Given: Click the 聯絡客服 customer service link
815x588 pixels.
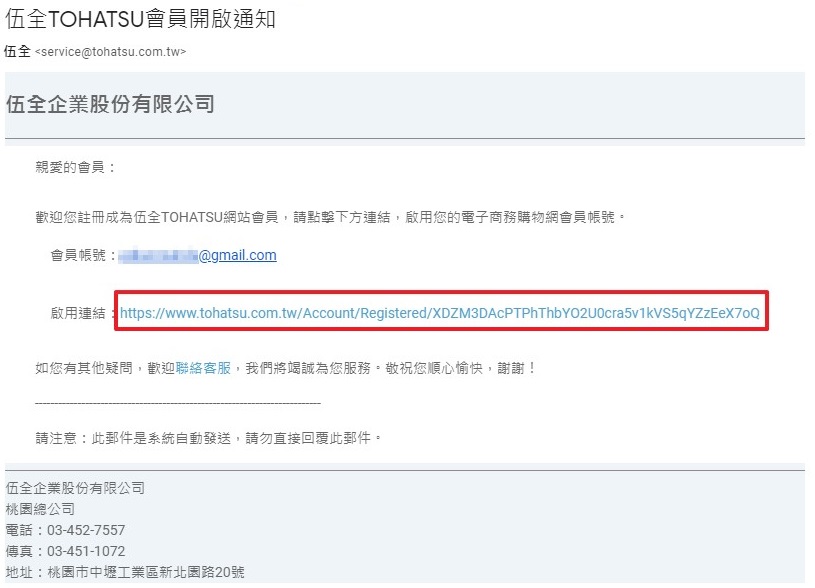Looking at the screenshot, I should (203, 368).
